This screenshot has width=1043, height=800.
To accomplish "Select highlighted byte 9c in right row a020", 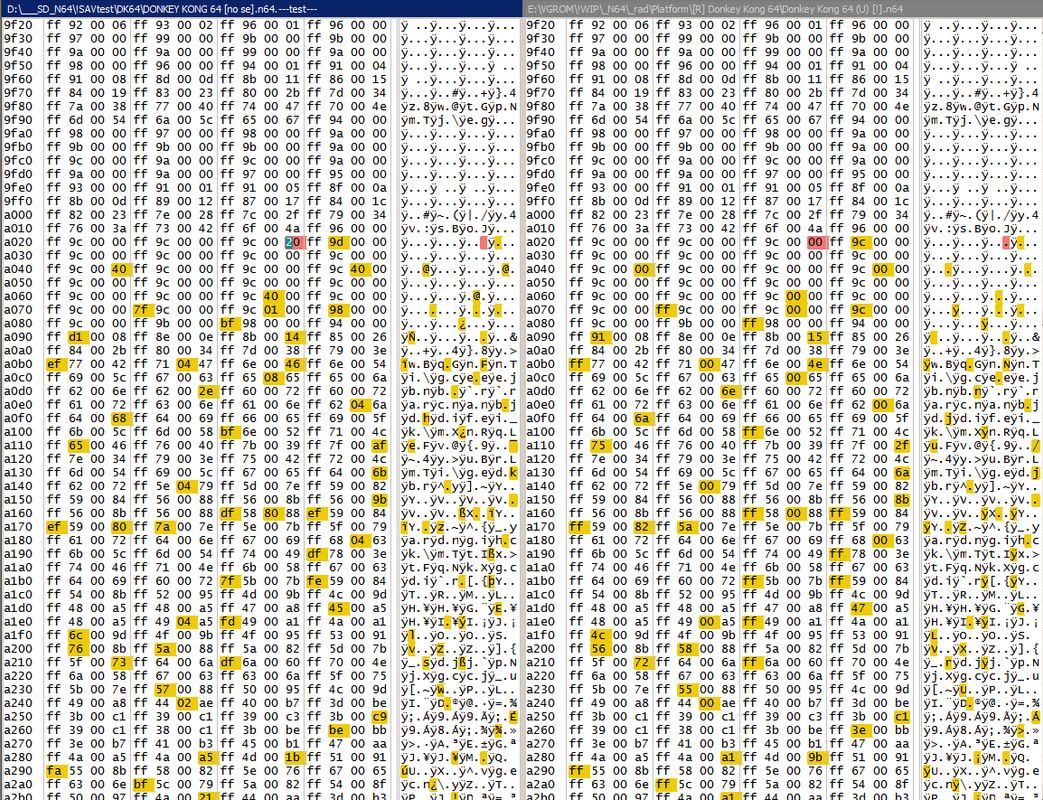I will pyautogui.click(x=859, y=242).
